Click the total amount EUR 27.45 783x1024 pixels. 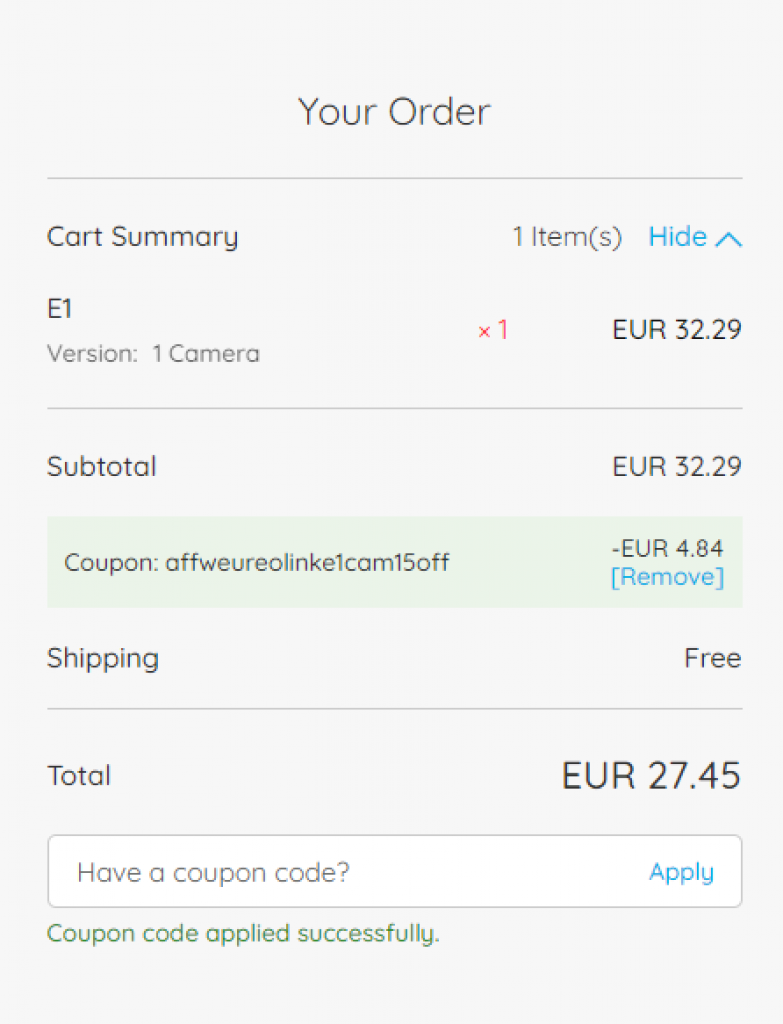[x=651, y=776]
